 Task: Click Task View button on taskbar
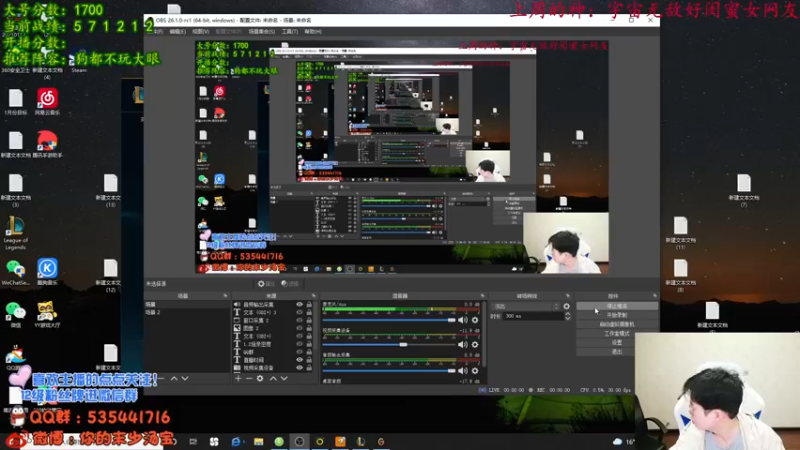(193, 441)
